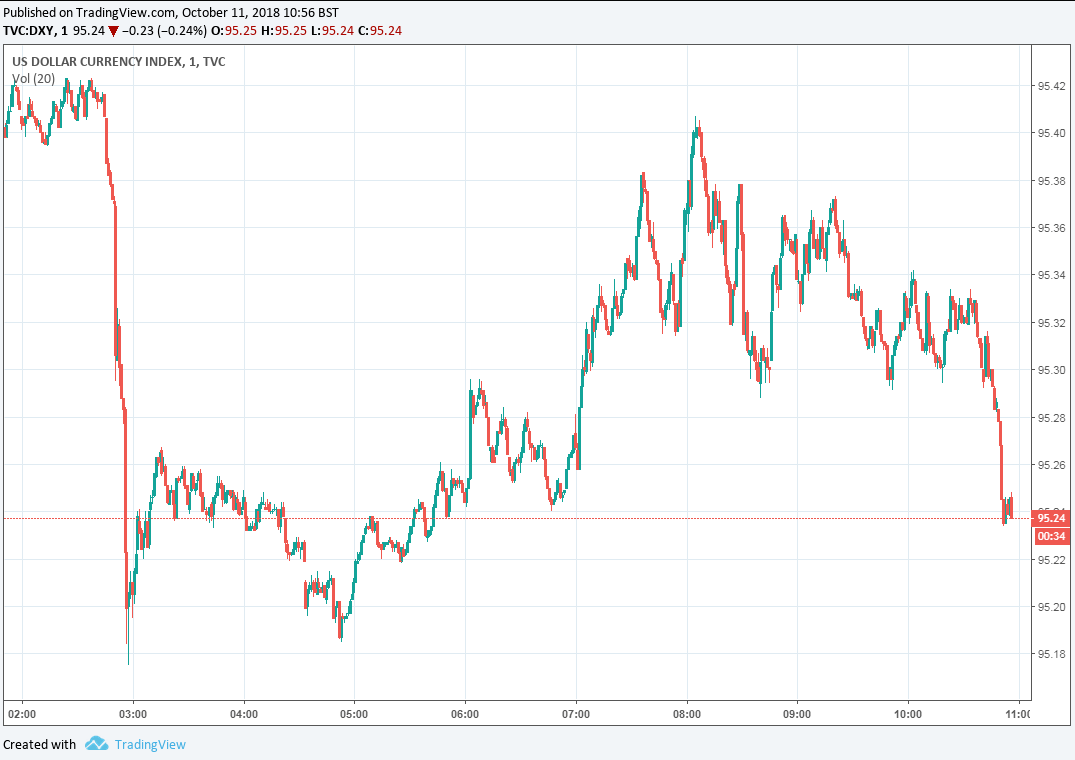Click the 11:00 time axis label
The image size is (1075, 760).
tap(1018, 714)
